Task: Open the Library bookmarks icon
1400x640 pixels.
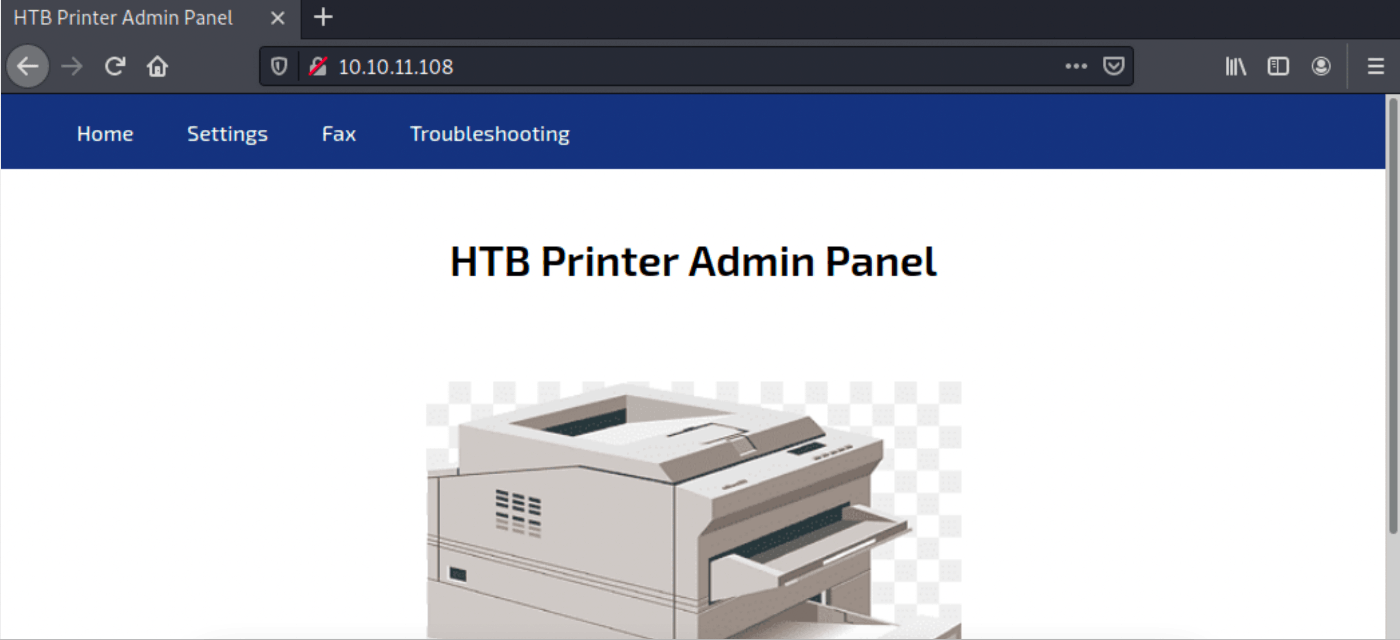Action: tap(1236, 67)
